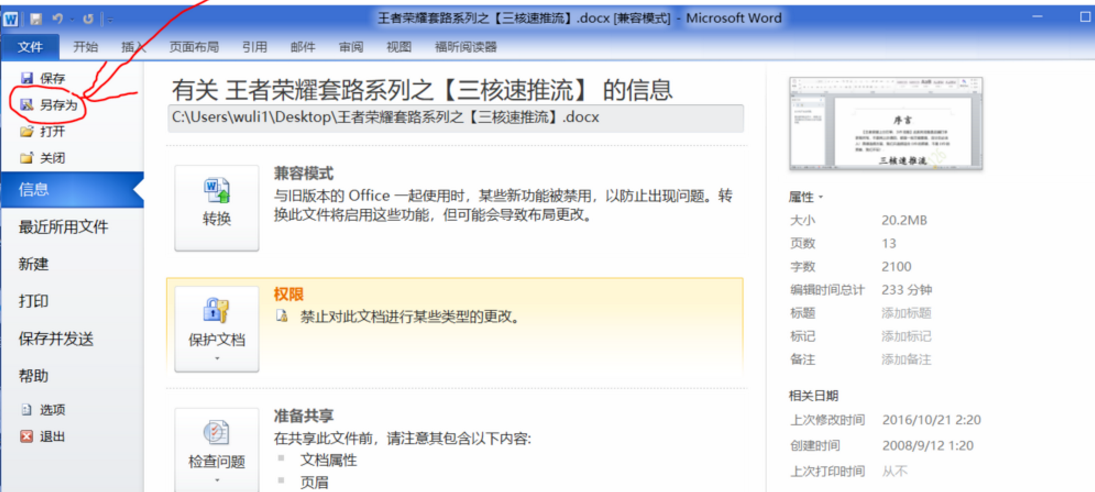Convert document with 转换 button

tap(216, 208)
